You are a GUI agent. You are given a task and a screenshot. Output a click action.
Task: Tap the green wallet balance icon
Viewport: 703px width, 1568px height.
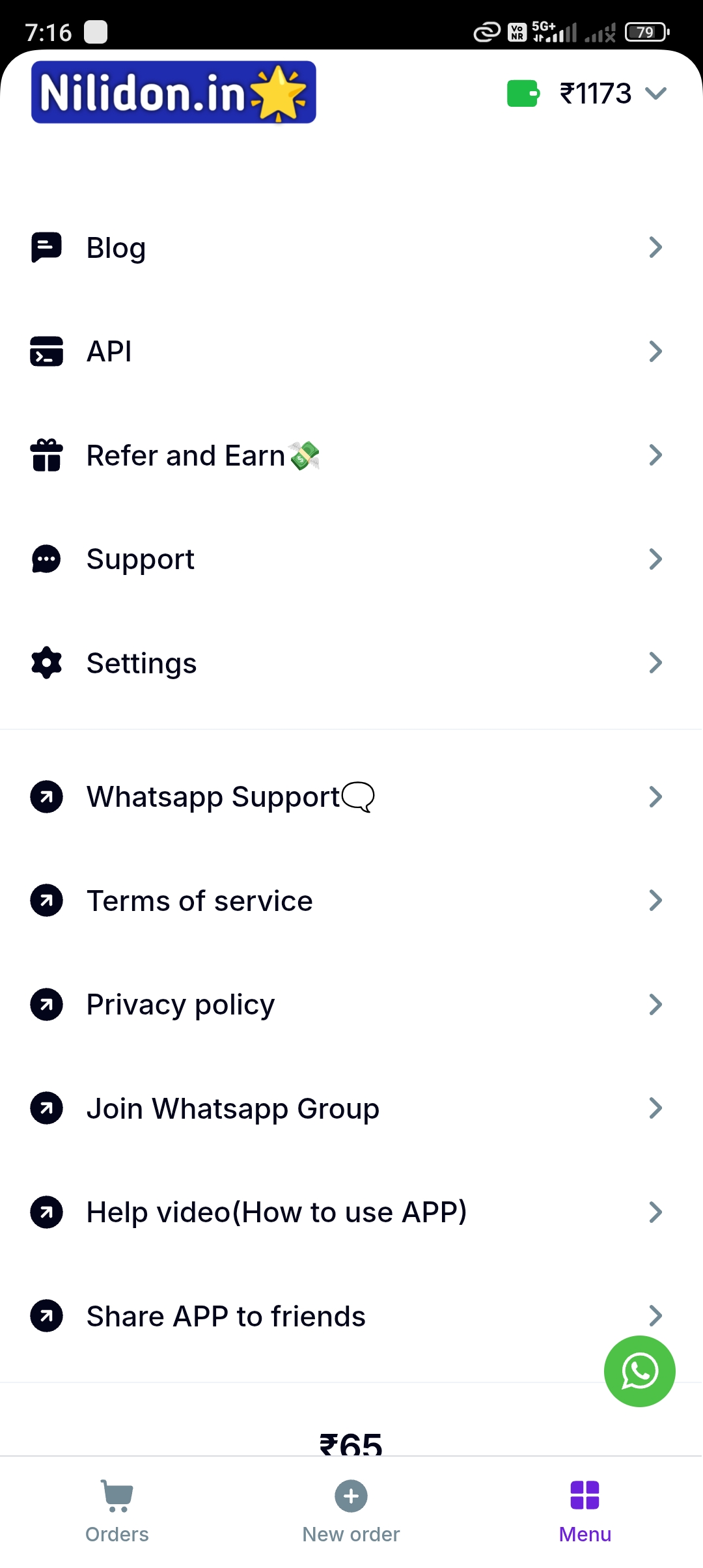[523, 93]
